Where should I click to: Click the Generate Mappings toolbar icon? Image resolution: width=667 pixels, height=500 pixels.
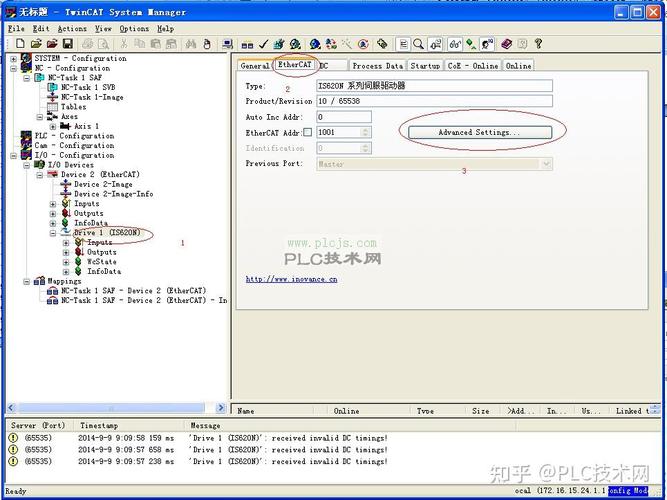point(247,44)
